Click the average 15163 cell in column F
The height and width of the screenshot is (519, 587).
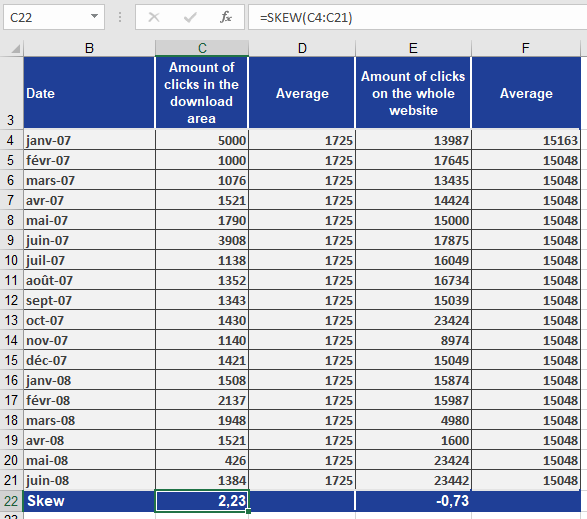pyautogui.click(x=526, y=140)
